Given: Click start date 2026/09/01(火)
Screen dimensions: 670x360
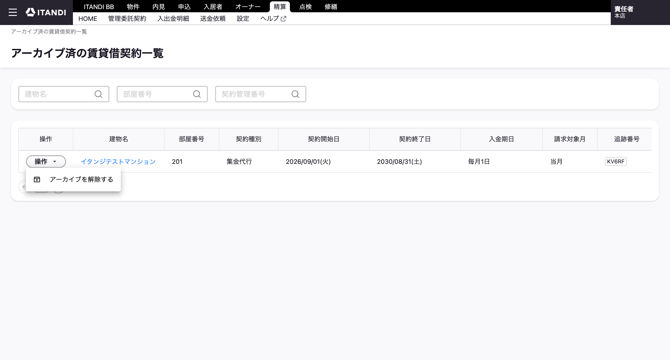Looking at the screenshot, I should pos(308,161).
